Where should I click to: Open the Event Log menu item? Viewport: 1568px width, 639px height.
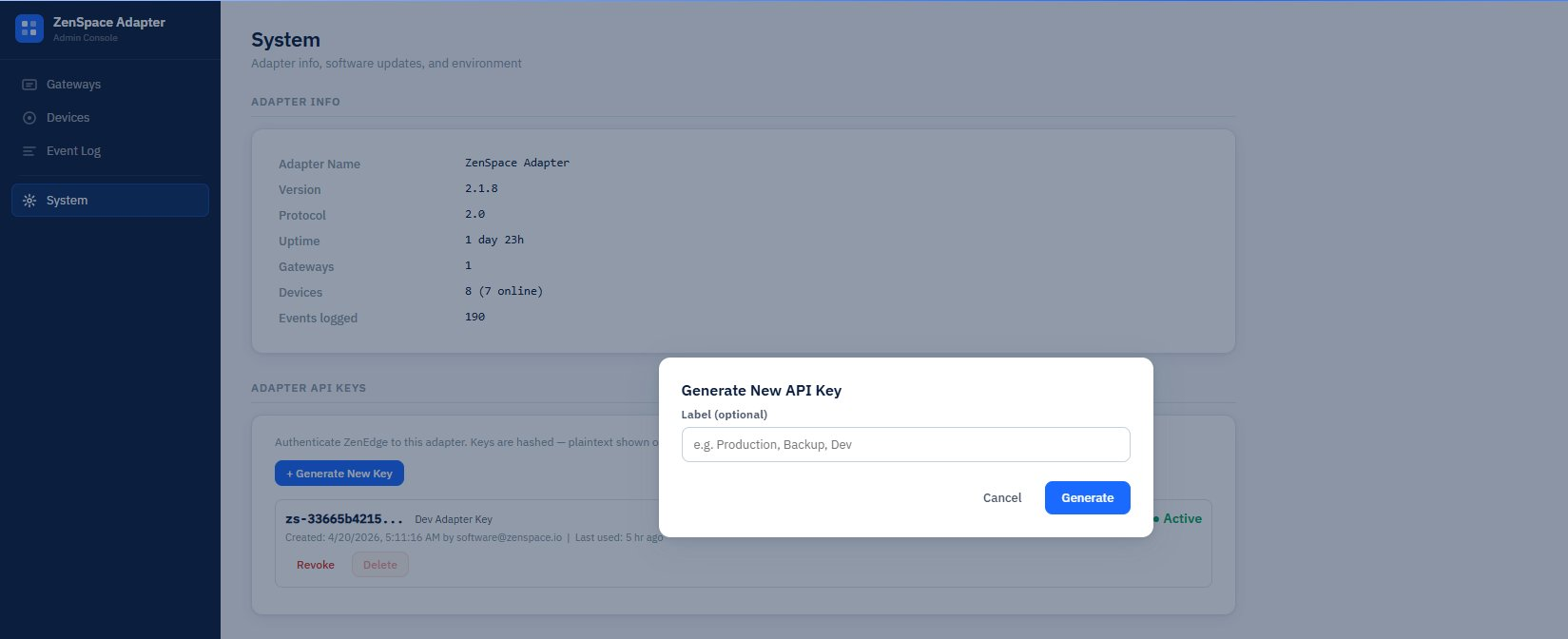tap(110, 151)
